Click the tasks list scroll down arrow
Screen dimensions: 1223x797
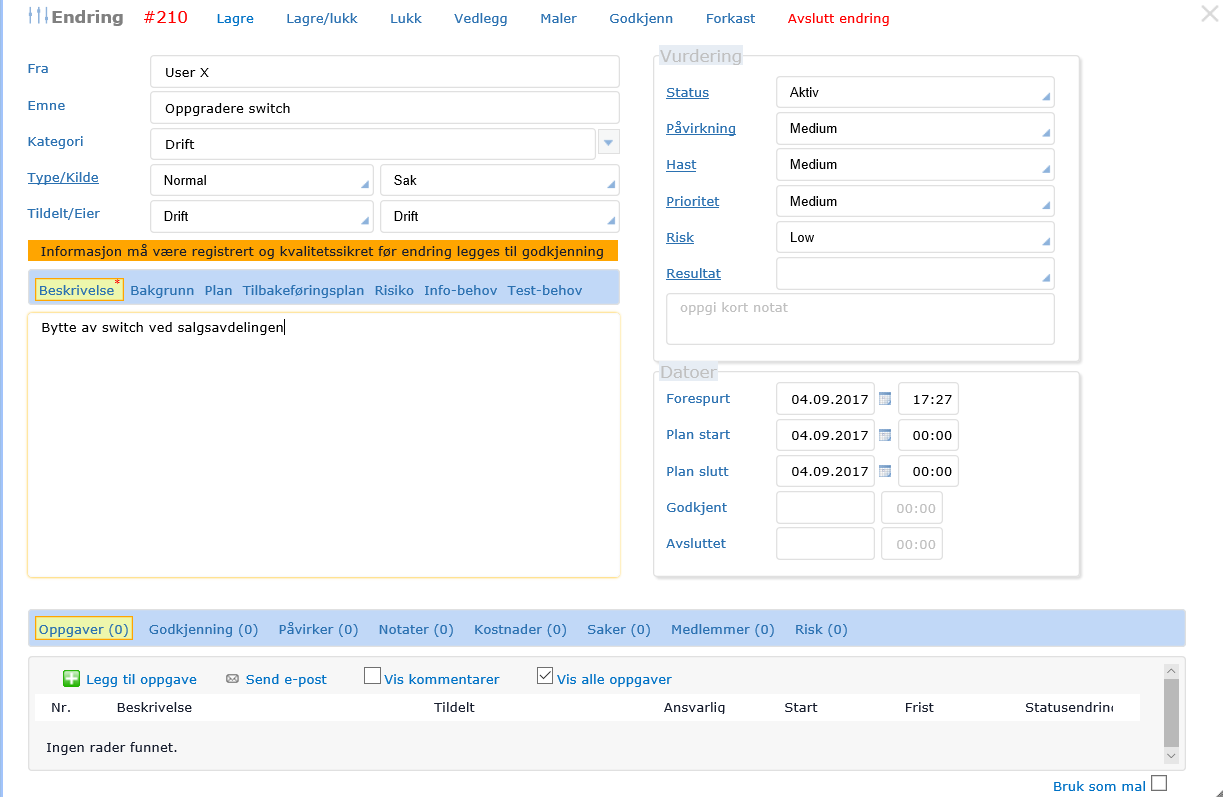click(x=1171, y=757)
